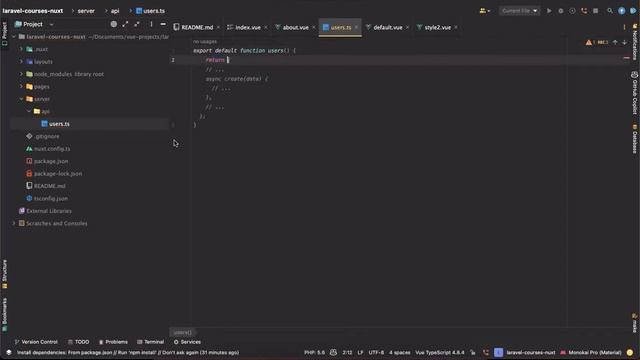Switch to the README.md tab
640x360 pixels.
197,27
